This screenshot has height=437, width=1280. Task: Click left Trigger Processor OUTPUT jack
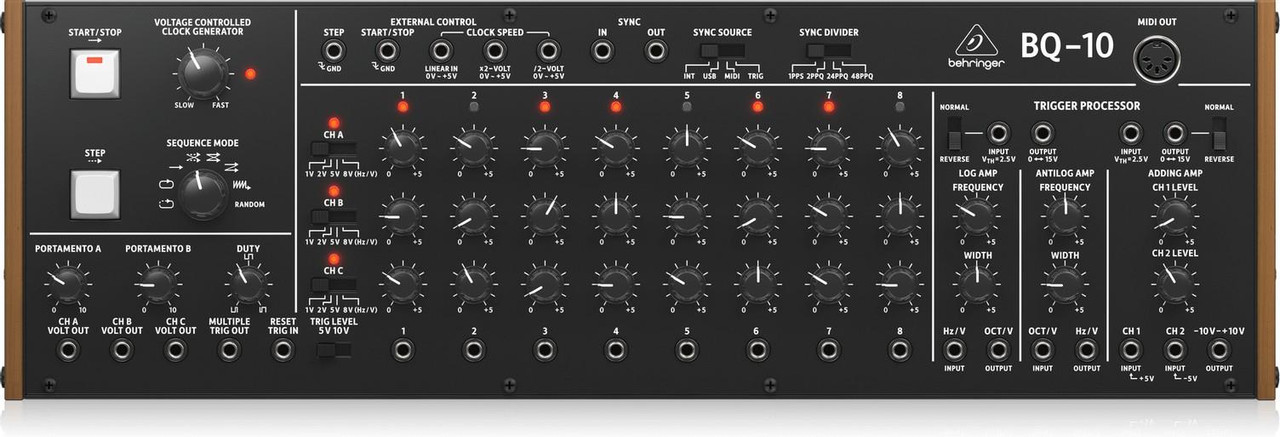pos(1042,132)
